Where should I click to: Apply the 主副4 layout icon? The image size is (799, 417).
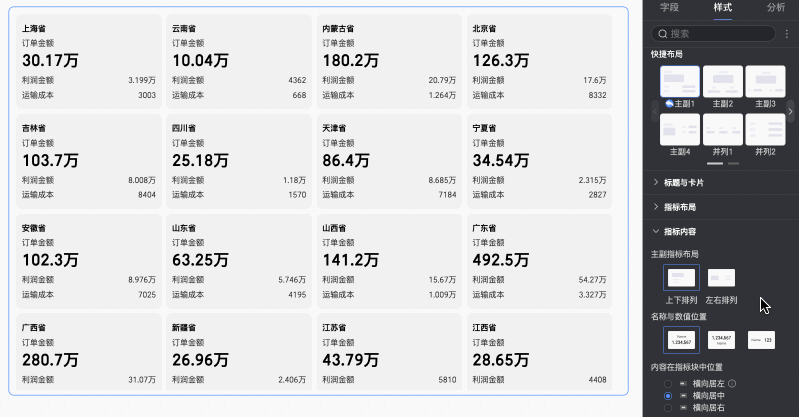point(680,129)
